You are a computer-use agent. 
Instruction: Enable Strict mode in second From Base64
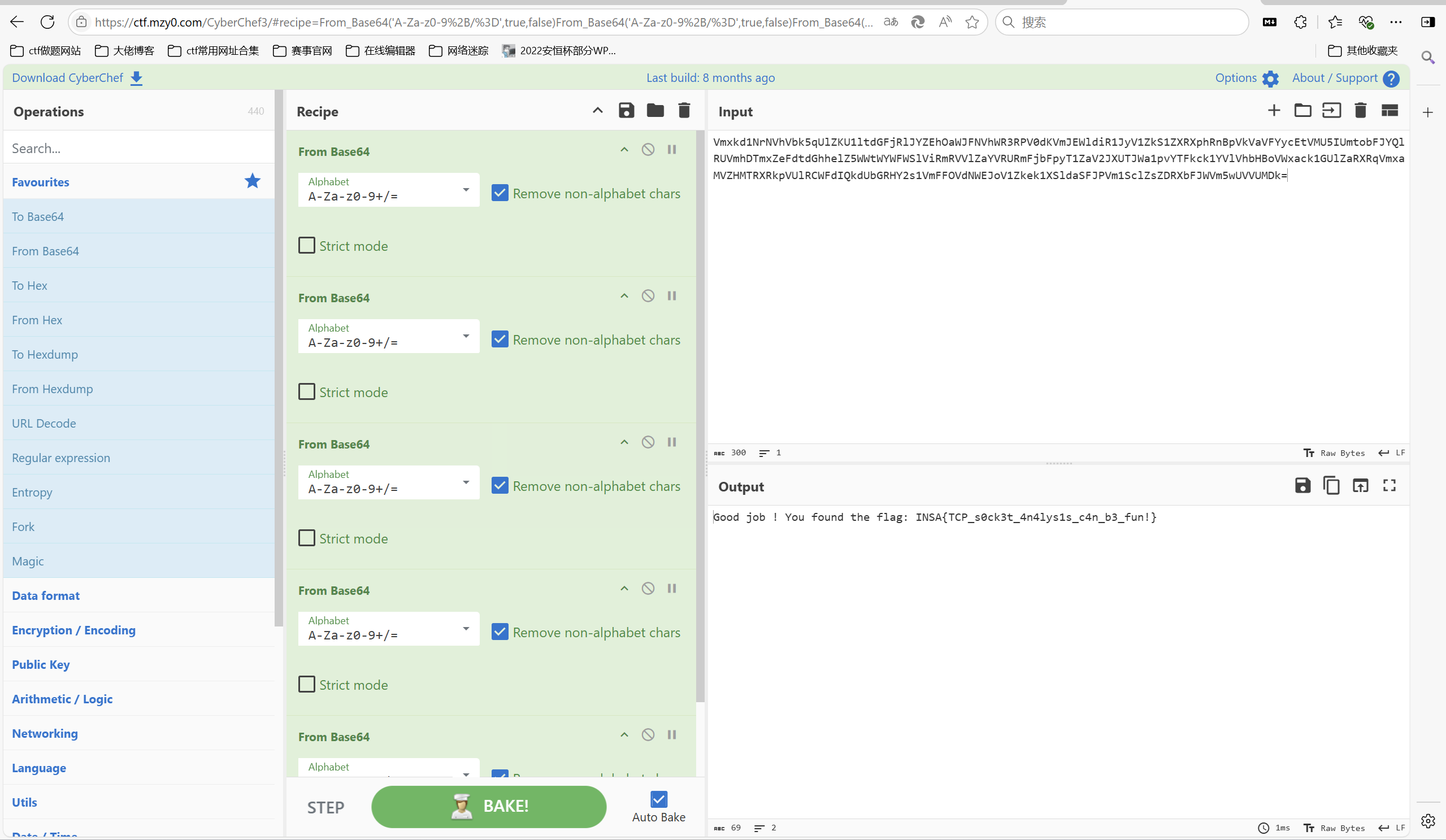point(307,392)
